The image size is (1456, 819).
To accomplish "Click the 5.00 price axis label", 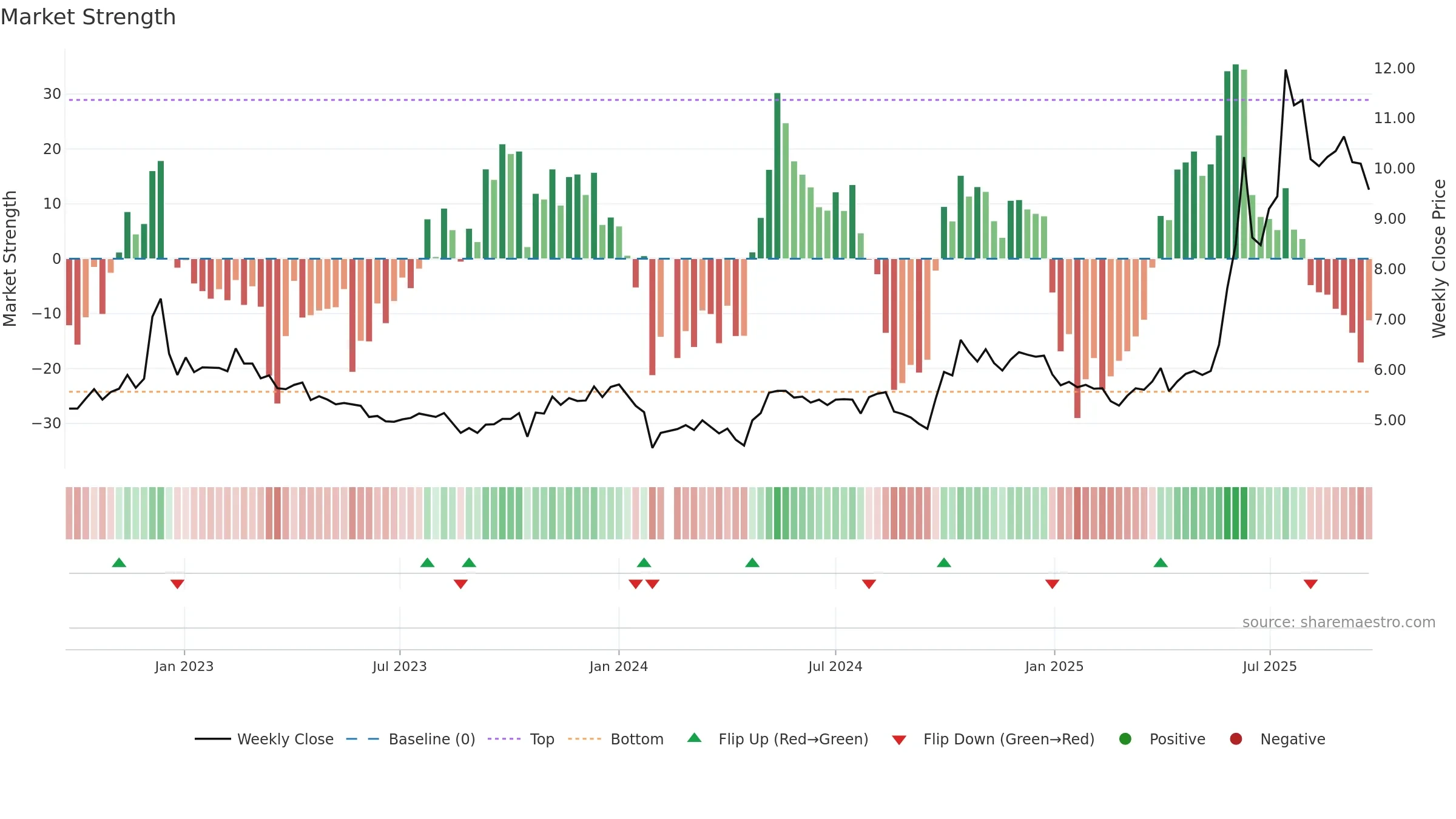I will click(1390, 420).
